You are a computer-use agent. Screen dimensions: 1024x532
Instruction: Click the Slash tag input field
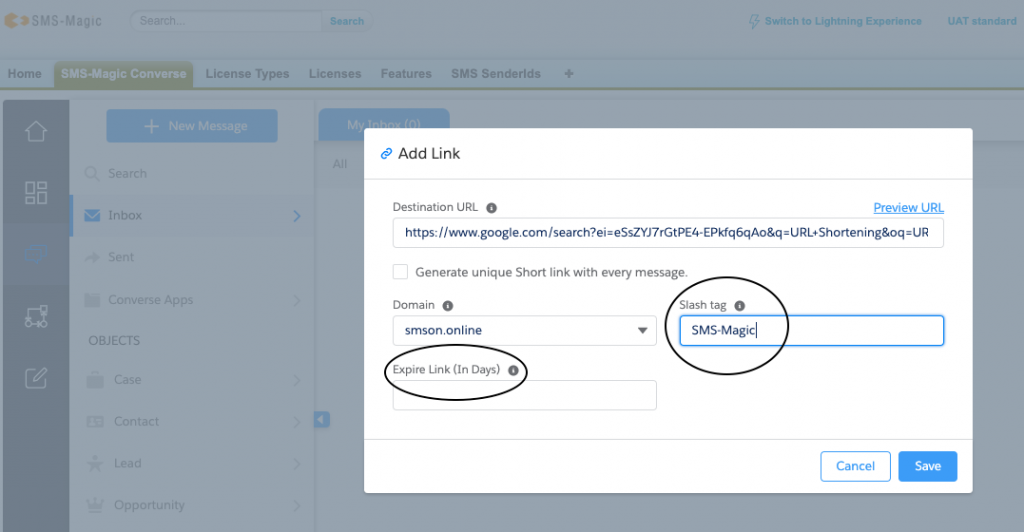812,330
